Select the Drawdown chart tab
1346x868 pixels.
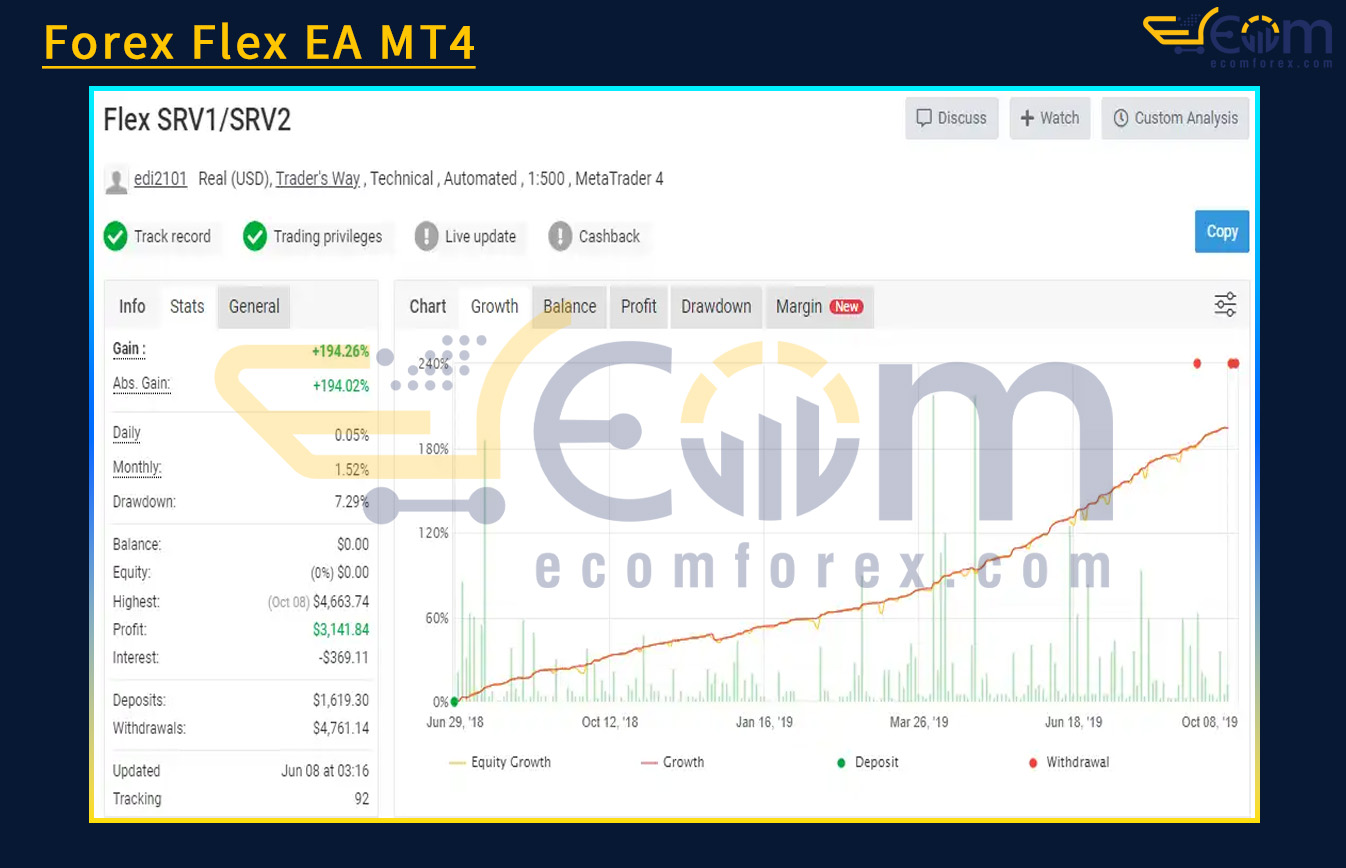(x=716, y=306)
